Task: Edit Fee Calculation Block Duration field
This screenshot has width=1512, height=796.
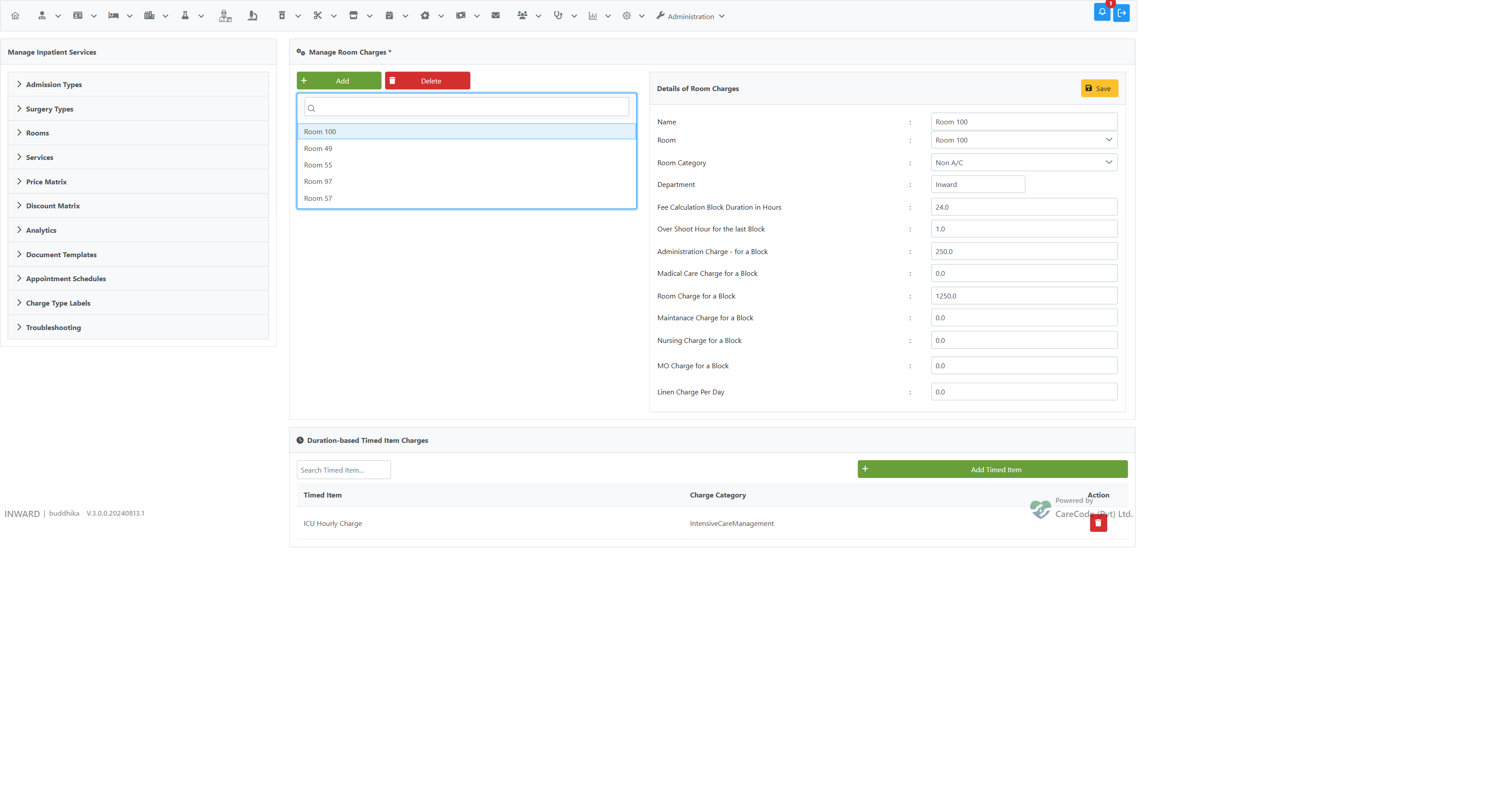Action: [x=1024, y=207]
